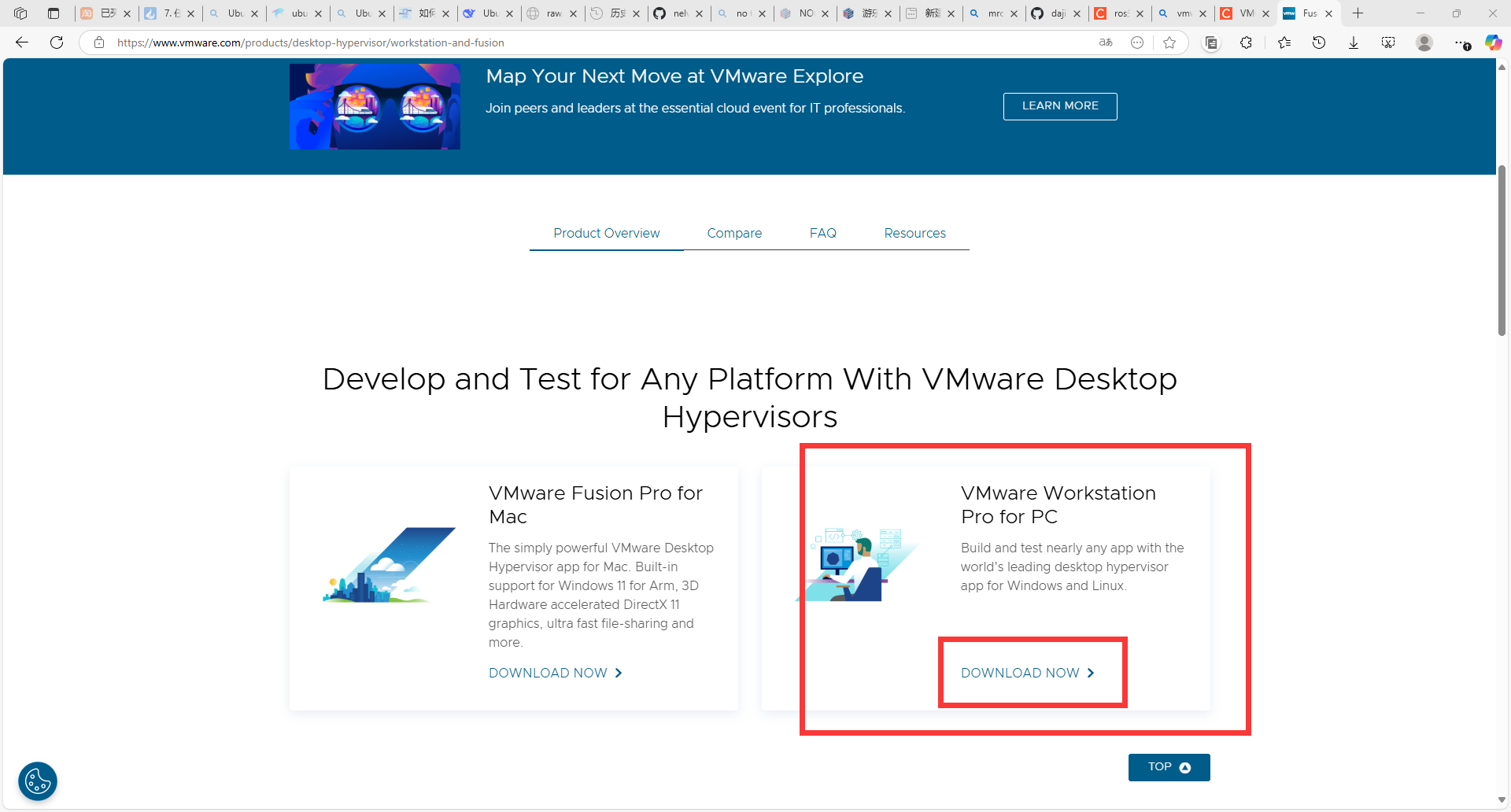Open the Favorites list icon
This screenshot has width=1511, height=812.
pos(1284,42)
